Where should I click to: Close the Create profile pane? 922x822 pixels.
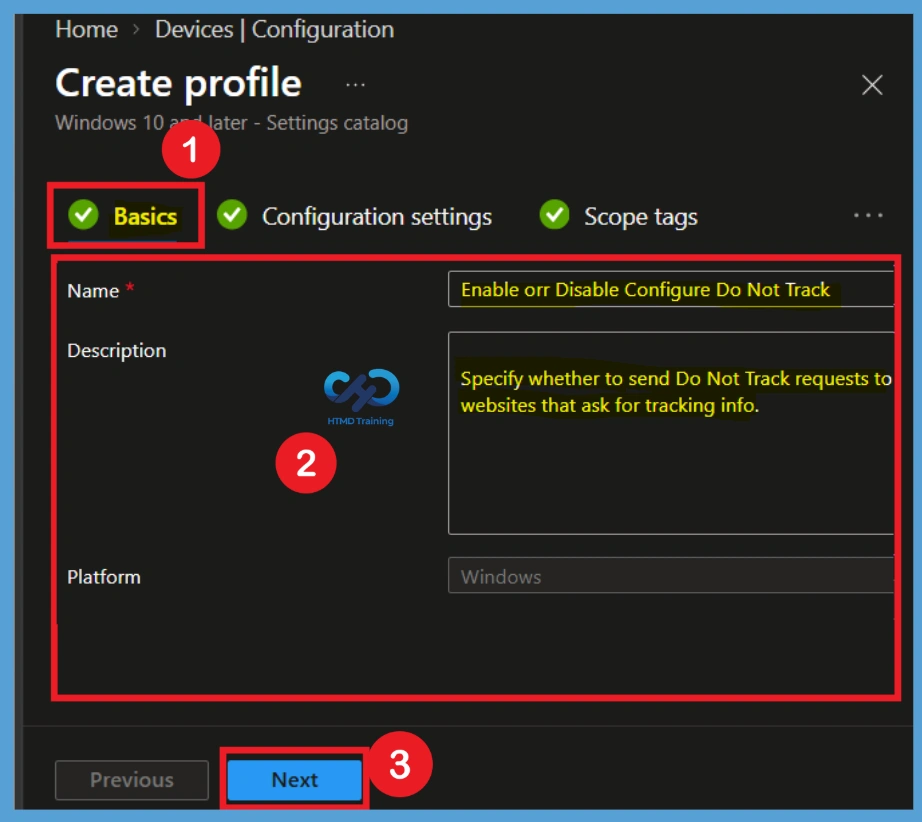pyautogui.click(x=872, y=85)
